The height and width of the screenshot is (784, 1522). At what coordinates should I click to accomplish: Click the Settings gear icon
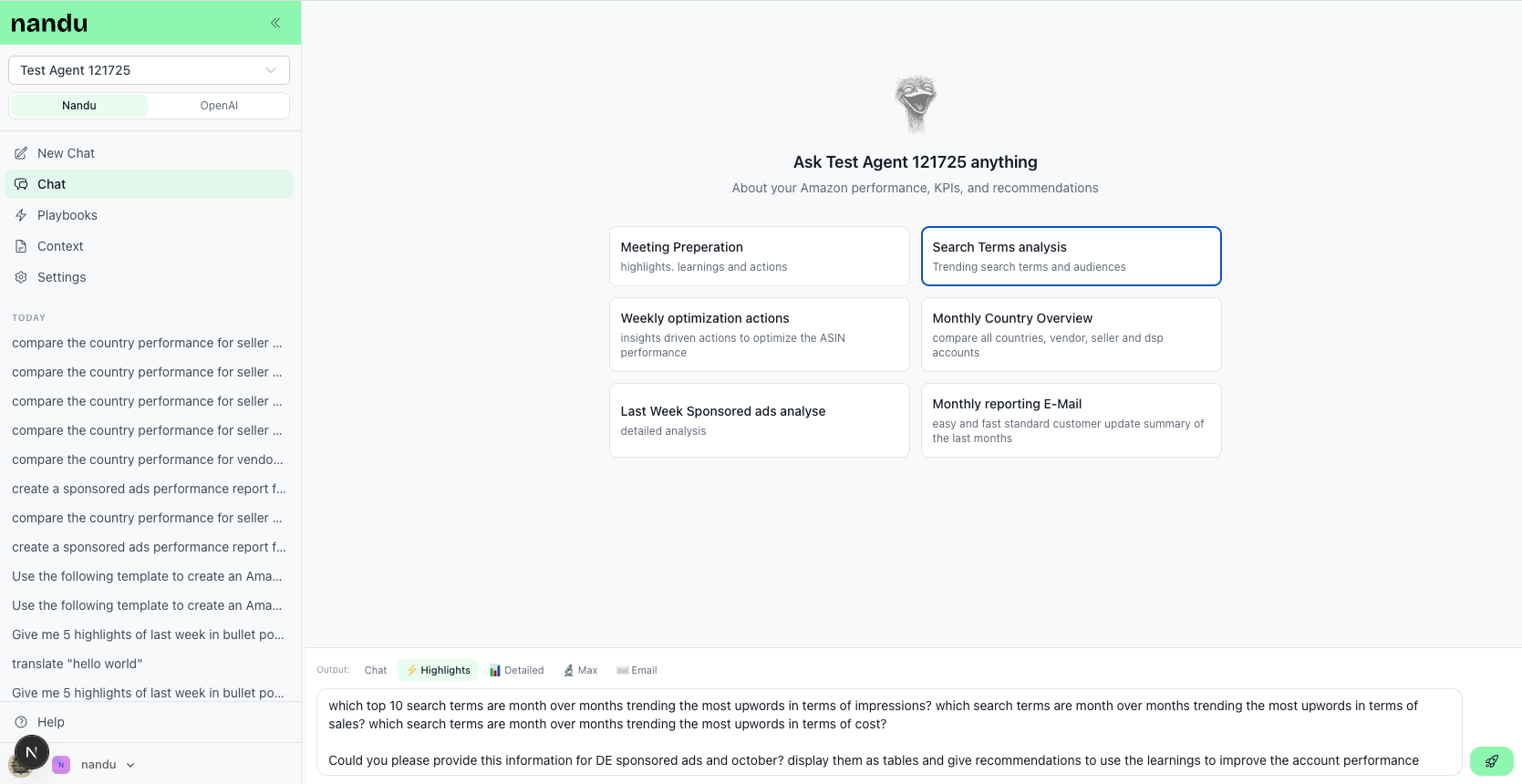tap(21, 277)
